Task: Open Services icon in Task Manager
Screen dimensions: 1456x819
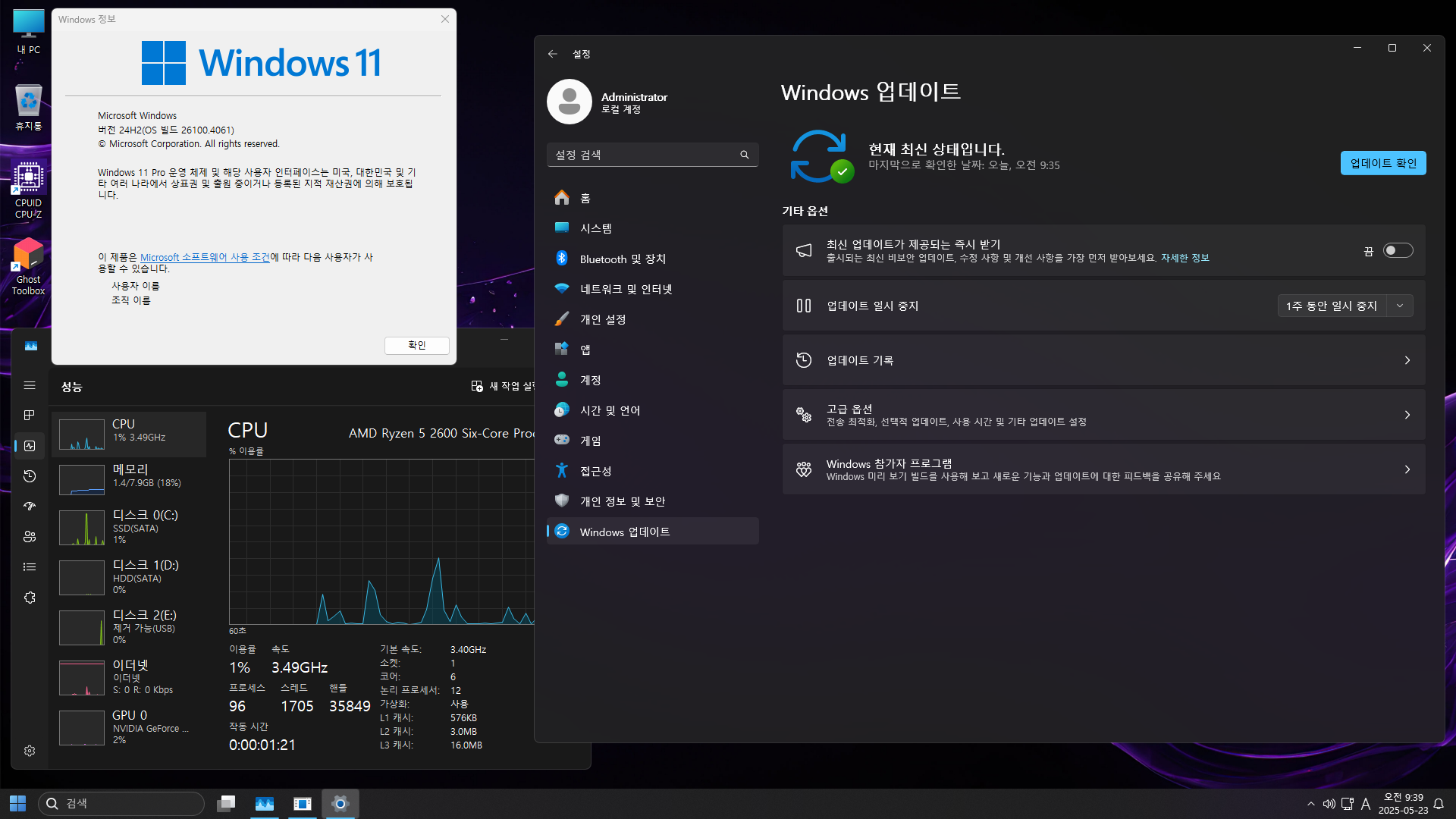Action: (x=30, y=598)
